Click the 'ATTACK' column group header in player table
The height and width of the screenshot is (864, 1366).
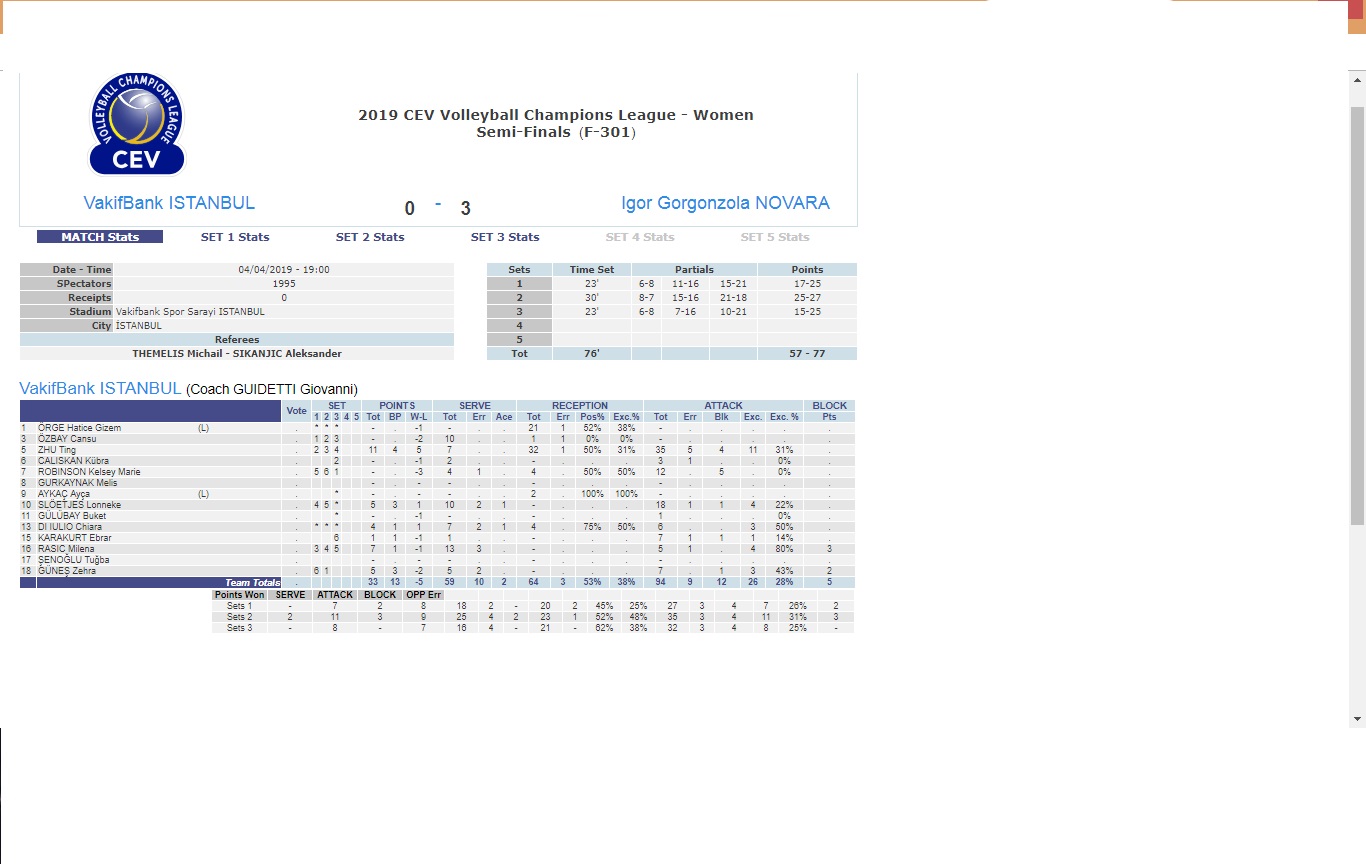coord(723,406)
